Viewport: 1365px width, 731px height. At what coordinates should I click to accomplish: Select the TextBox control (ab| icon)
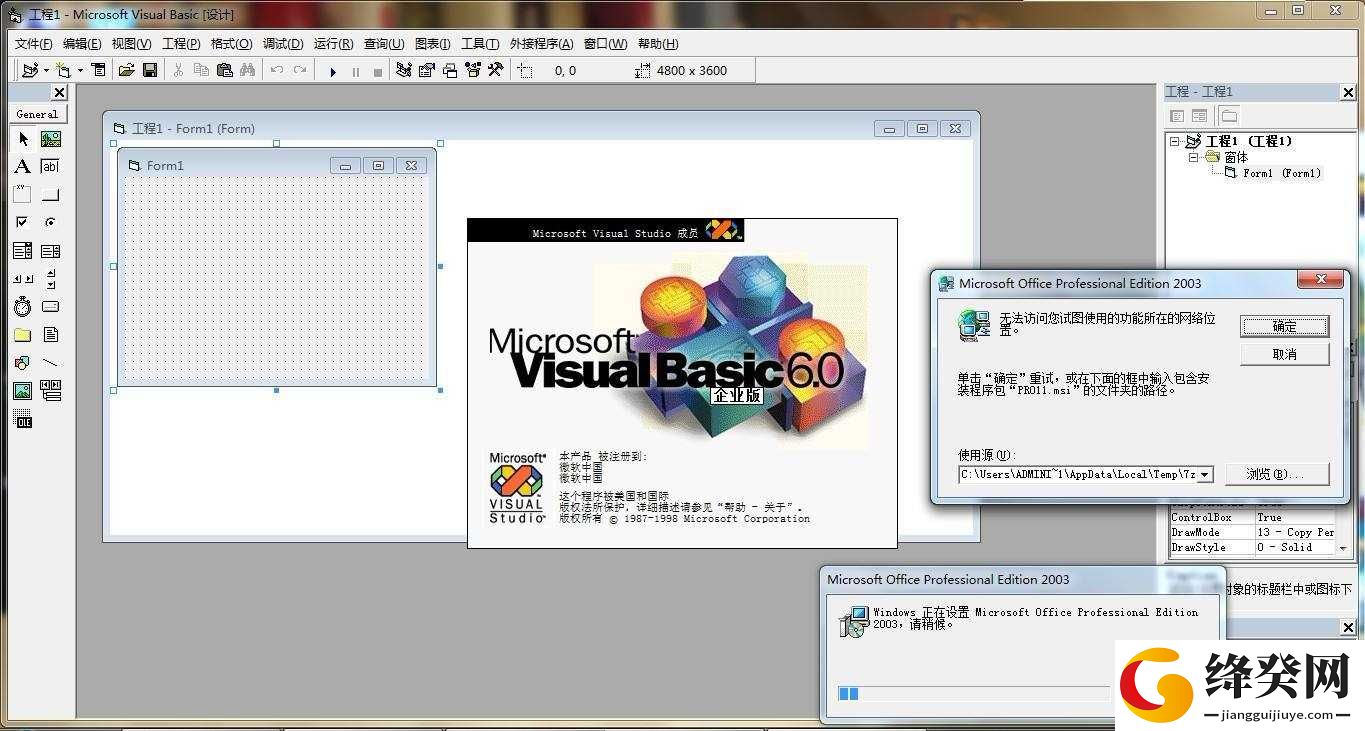[x=50, y=167]
